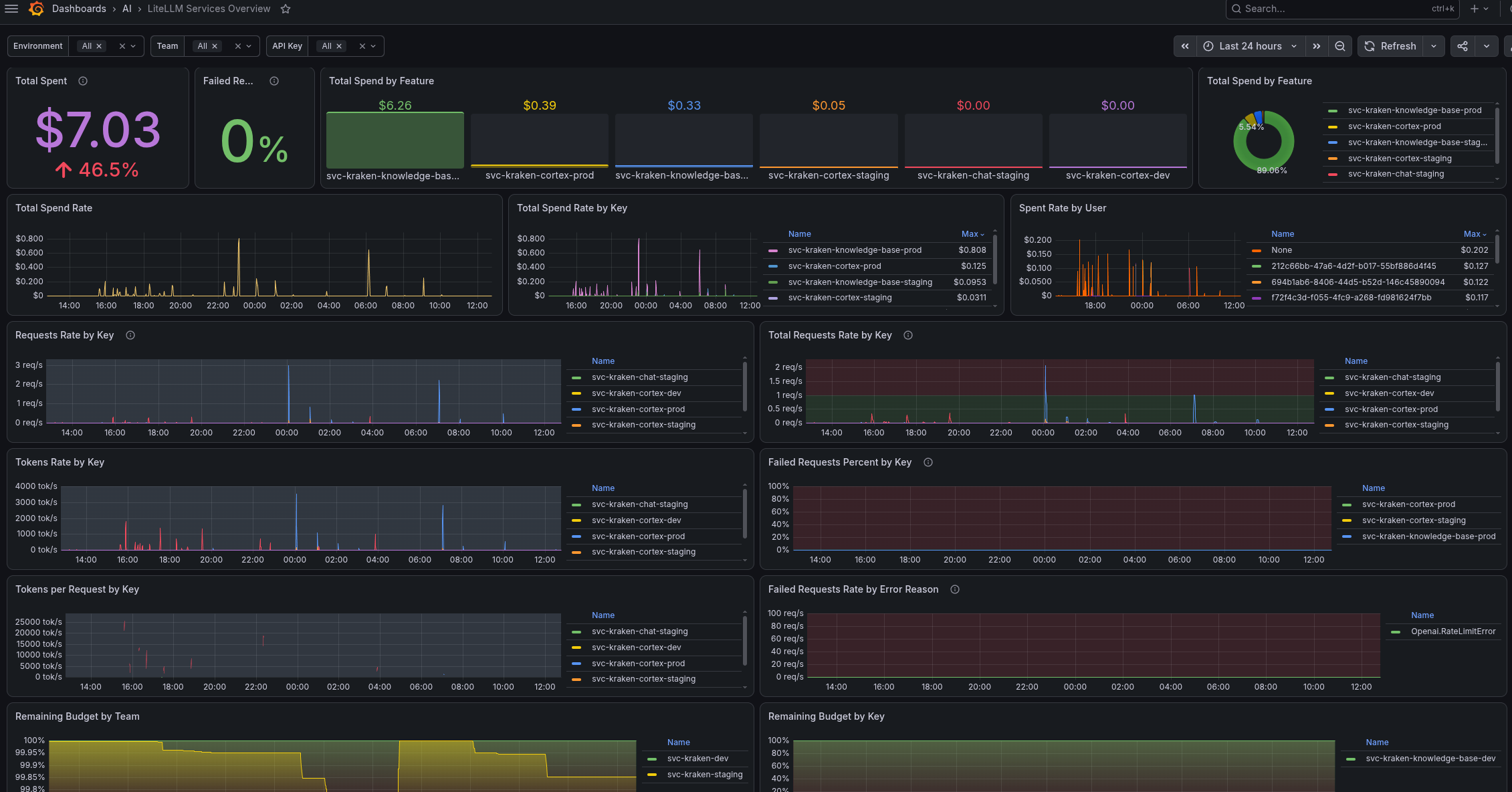The height and width of the screenshot is (792, 1512).
Task: Shift time range backward
Action: (x=1185, y=46)
